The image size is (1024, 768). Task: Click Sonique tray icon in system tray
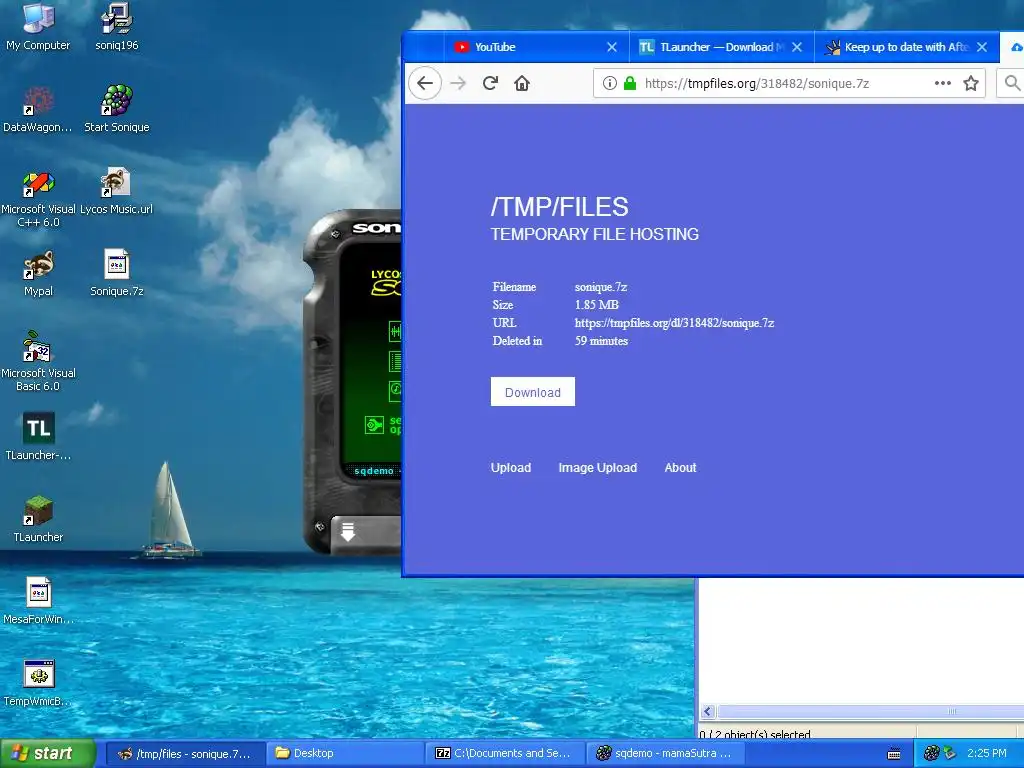point(932,753)
